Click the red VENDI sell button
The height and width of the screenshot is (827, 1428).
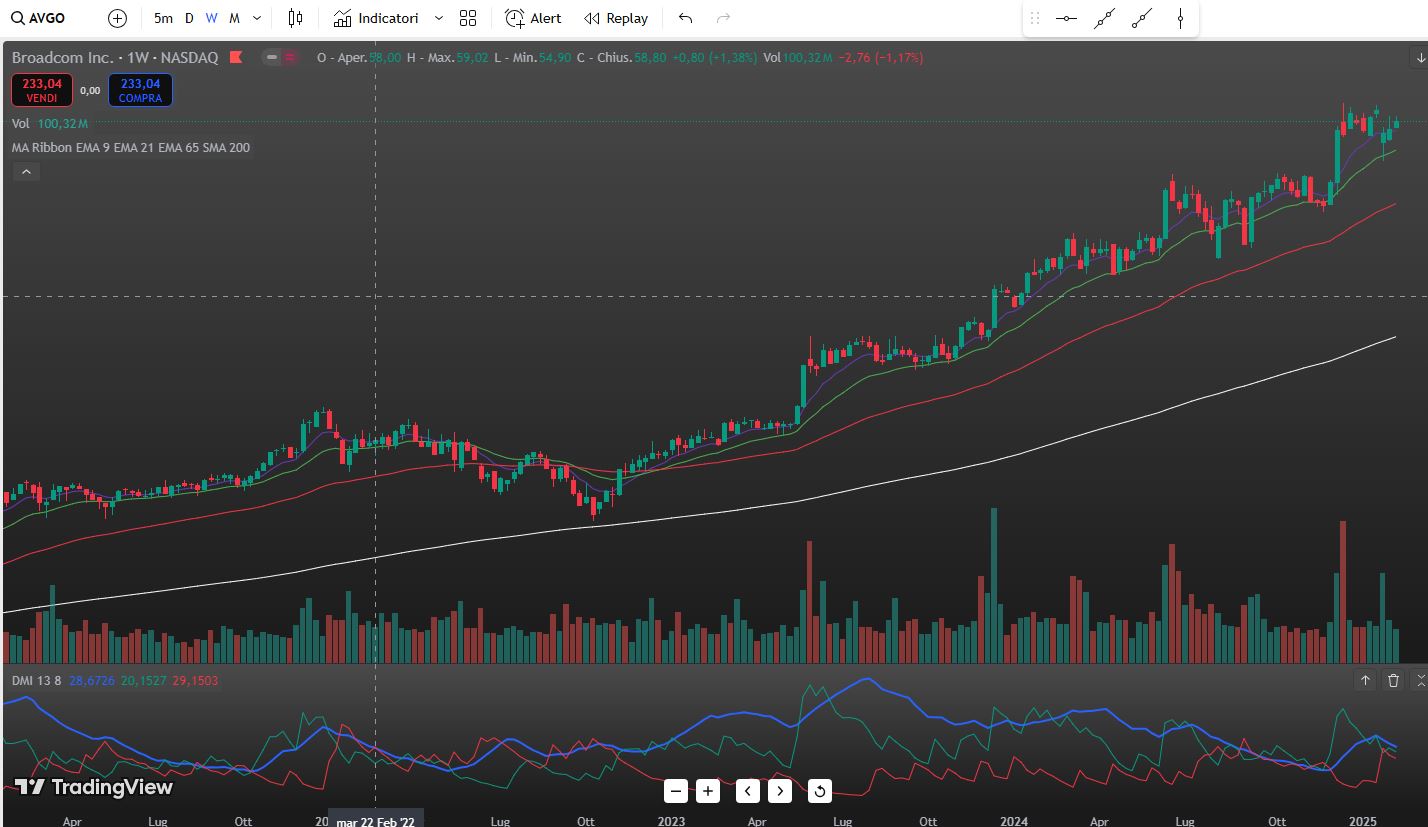point(42,90)
